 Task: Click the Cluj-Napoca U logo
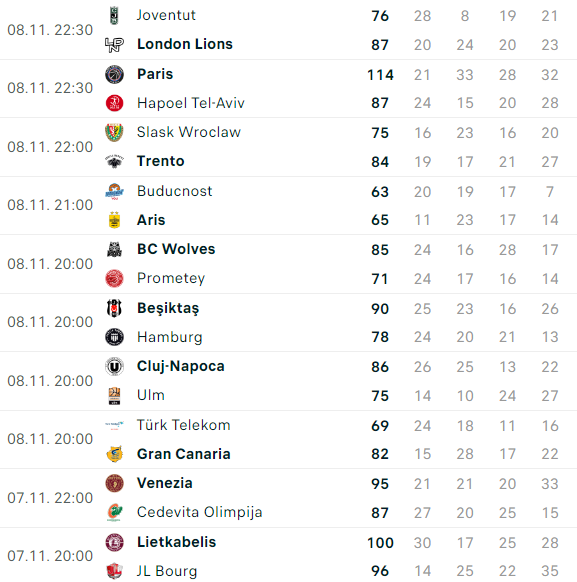point(114,367)
